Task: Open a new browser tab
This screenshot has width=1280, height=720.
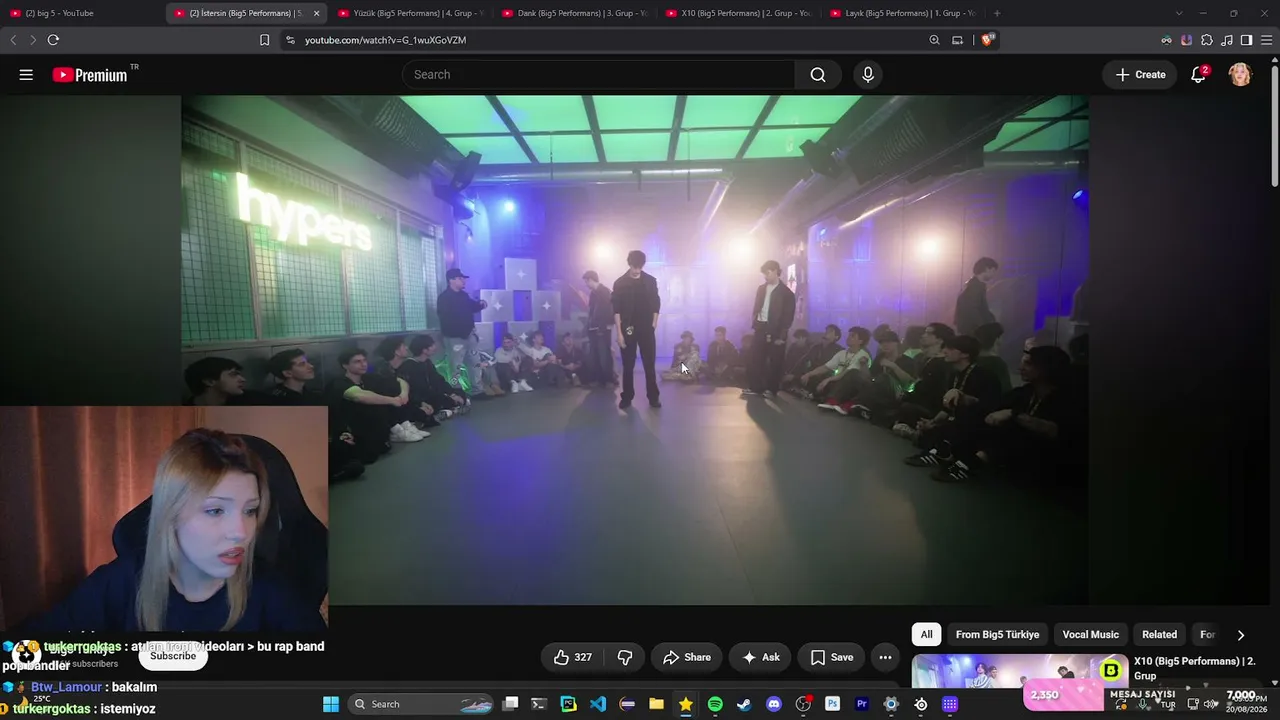Action: tap(997, 13)
